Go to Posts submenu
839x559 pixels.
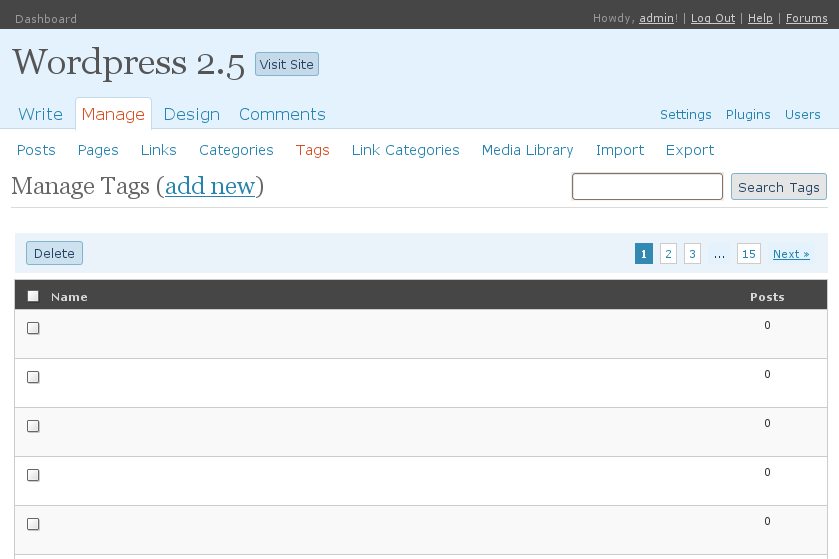(x=36, y=150)
